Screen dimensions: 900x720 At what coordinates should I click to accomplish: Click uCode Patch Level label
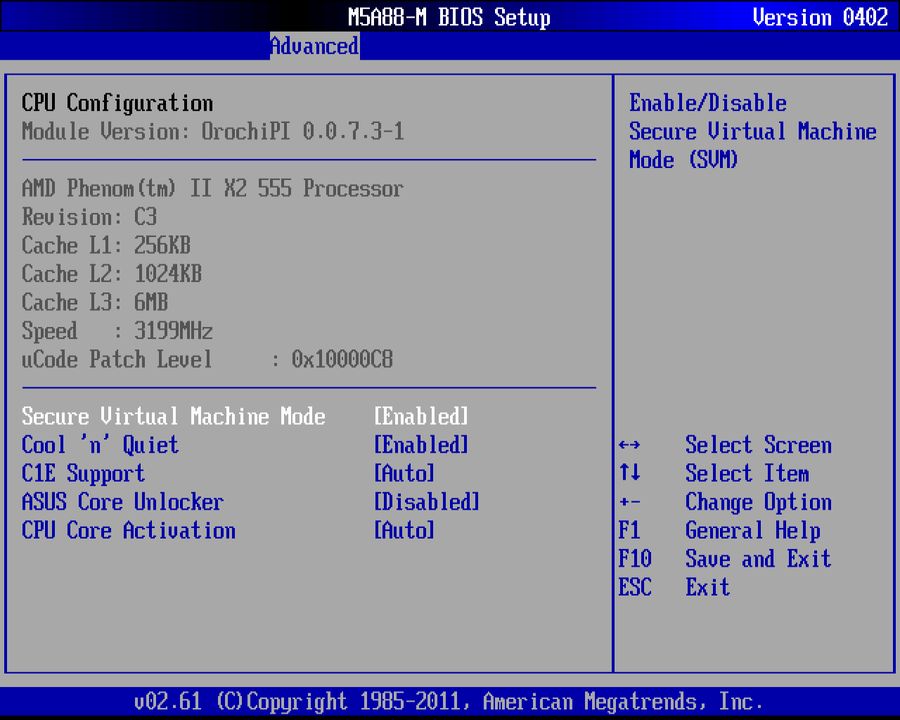tap(117, 359)
